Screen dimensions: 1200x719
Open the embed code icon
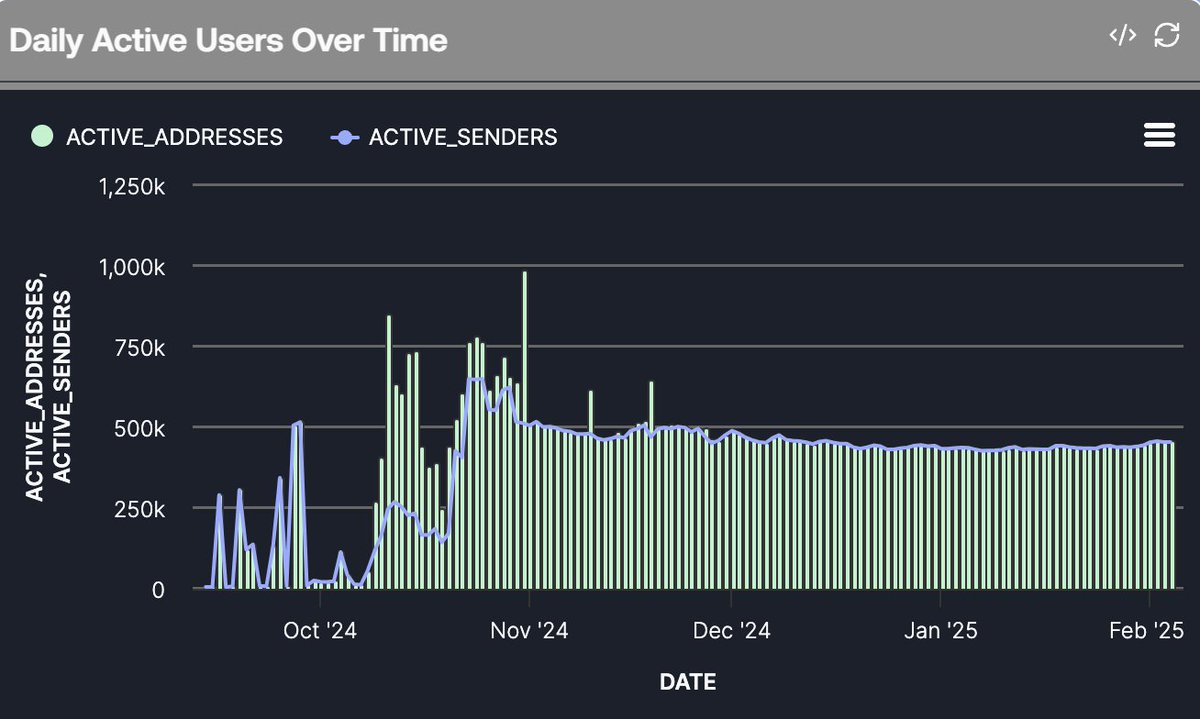coord(1123,36)
